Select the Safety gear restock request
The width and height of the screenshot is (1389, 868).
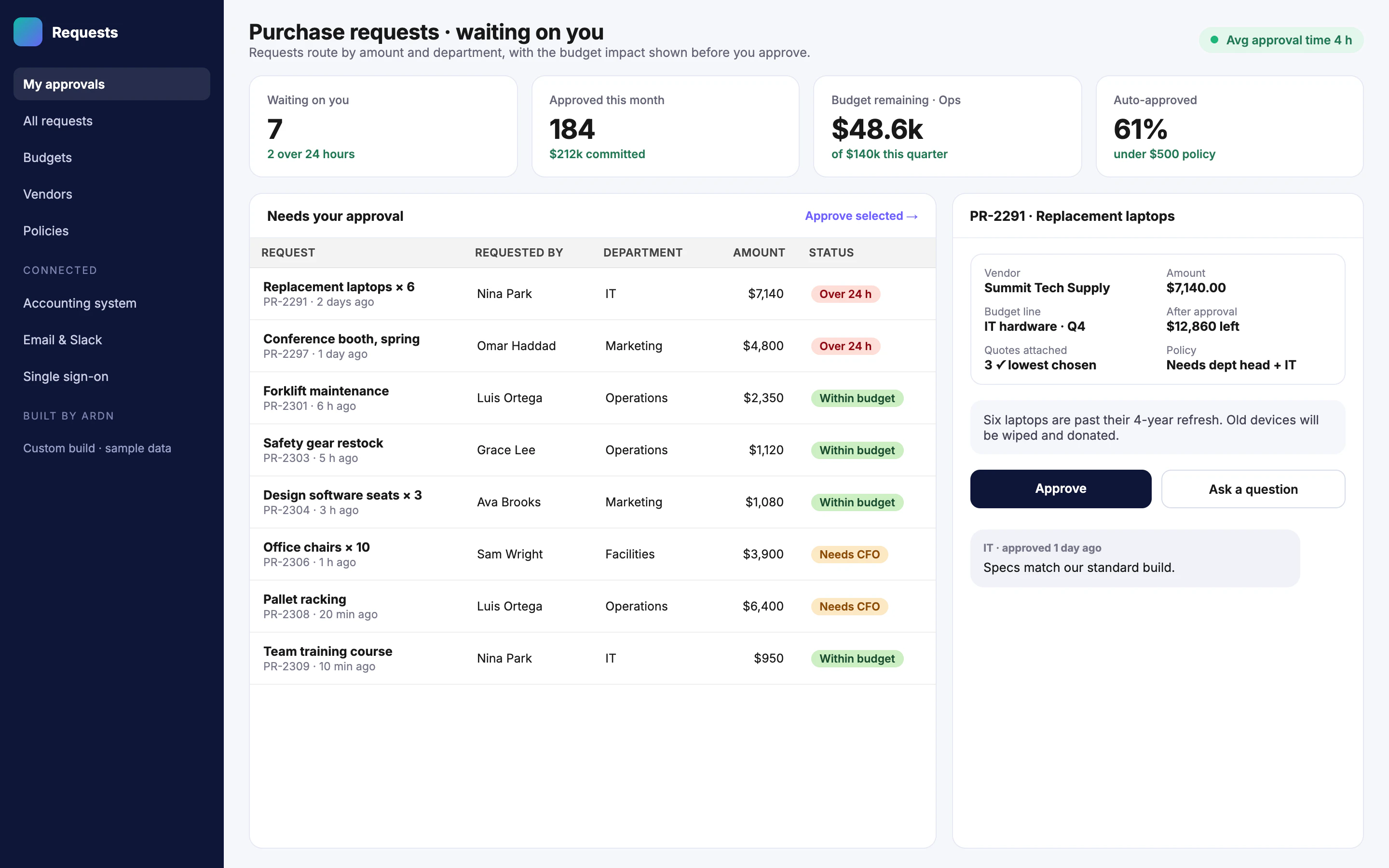(x=592, y=450)
